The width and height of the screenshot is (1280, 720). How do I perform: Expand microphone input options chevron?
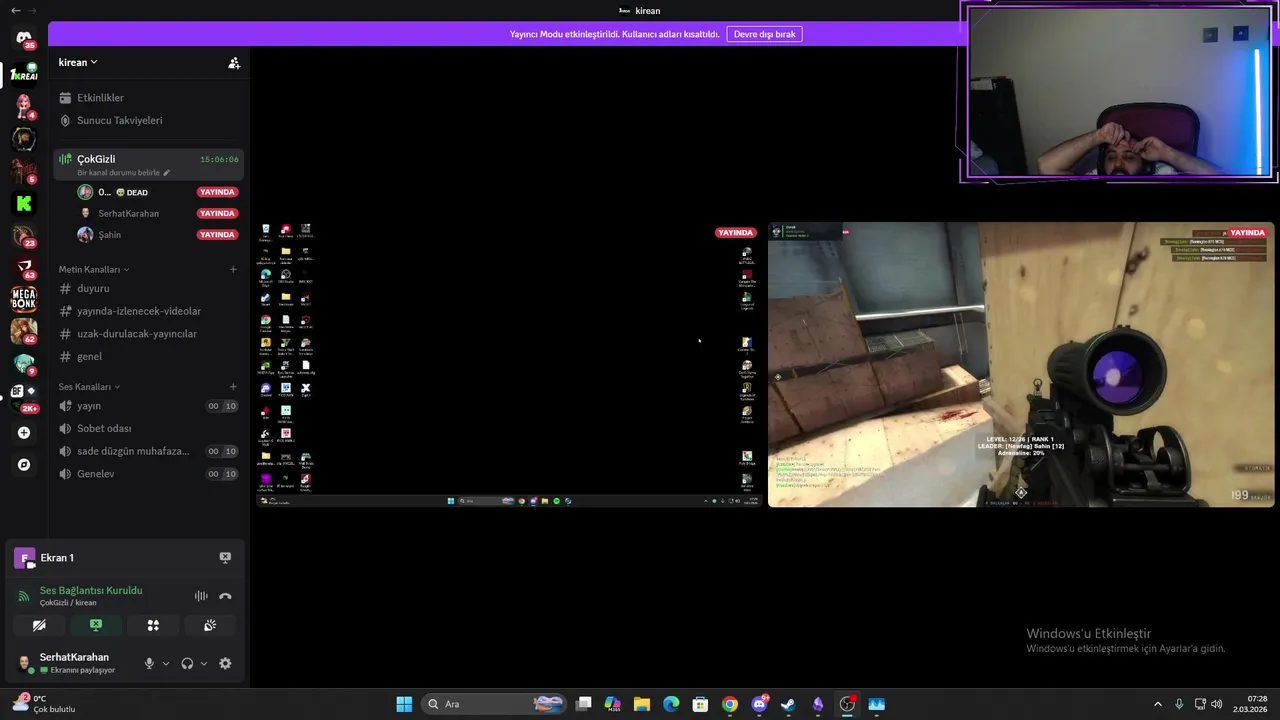pos(166,663)
